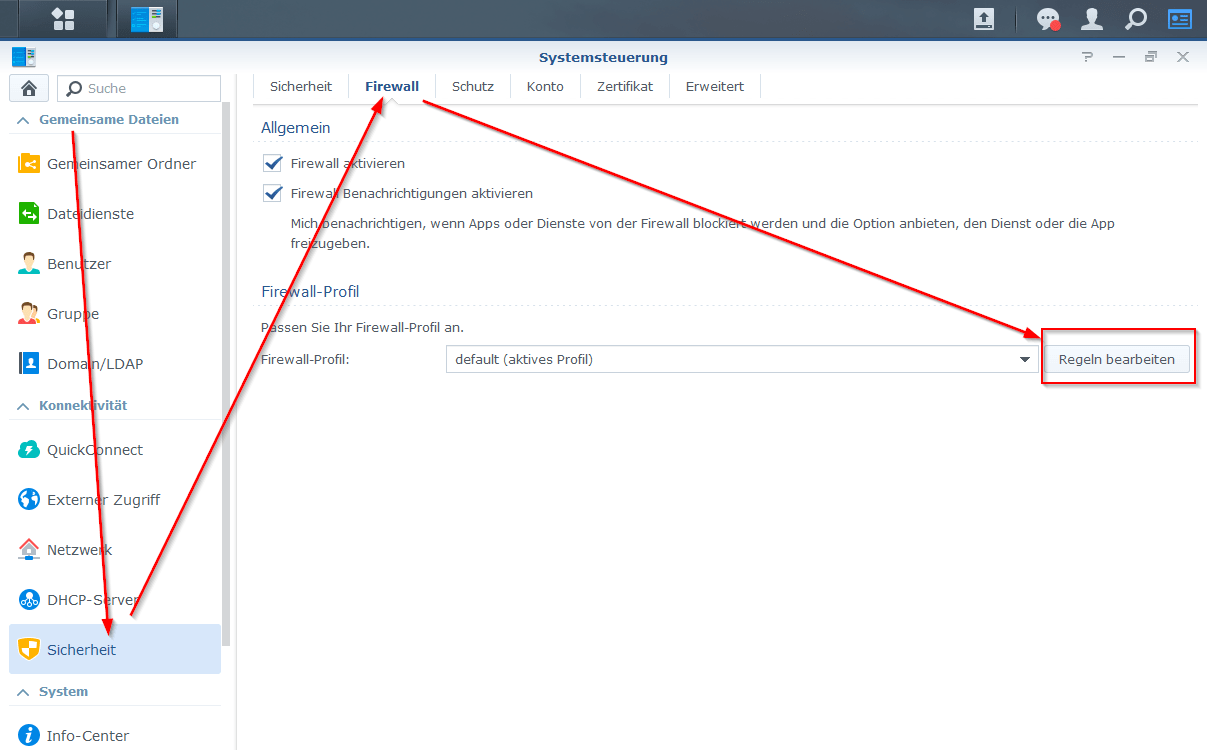Switch to the Schutz tab
1207x750 pixels.
[472, 86]
